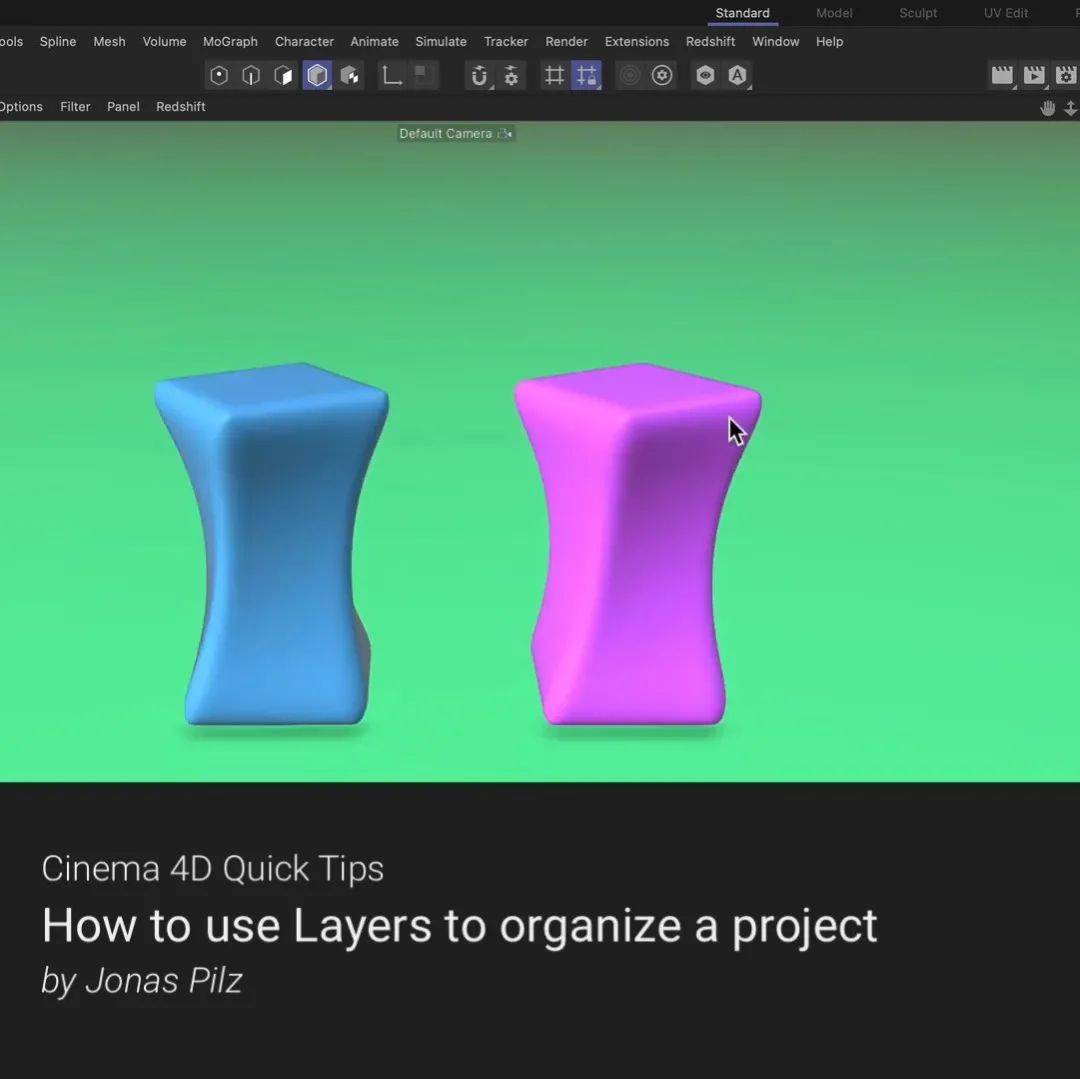
Task: Click the workplane axis tool icon
Action: coord(391,75)
